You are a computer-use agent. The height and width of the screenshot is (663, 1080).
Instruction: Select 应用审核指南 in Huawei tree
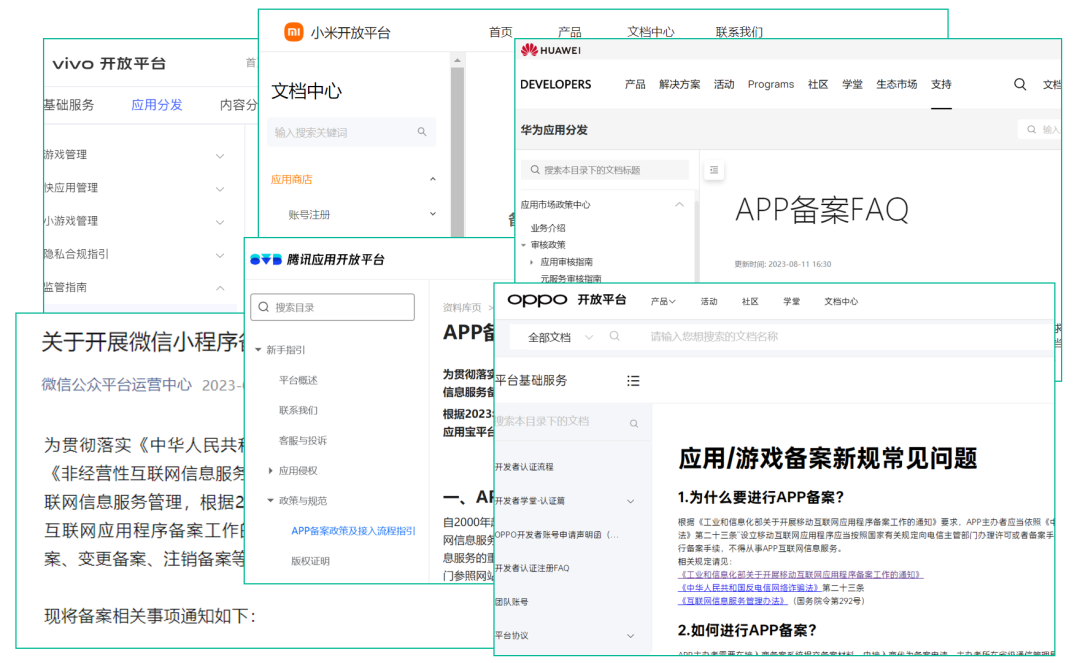(x=566, y=262)
